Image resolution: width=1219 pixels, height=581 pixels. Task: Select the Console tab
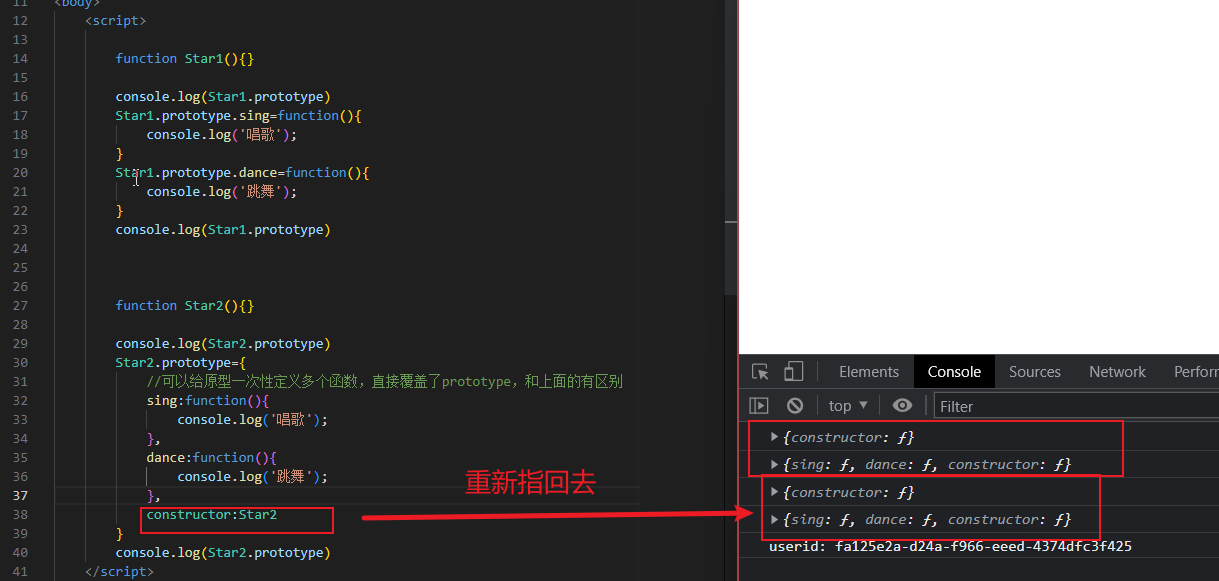(x=954, y=372)
